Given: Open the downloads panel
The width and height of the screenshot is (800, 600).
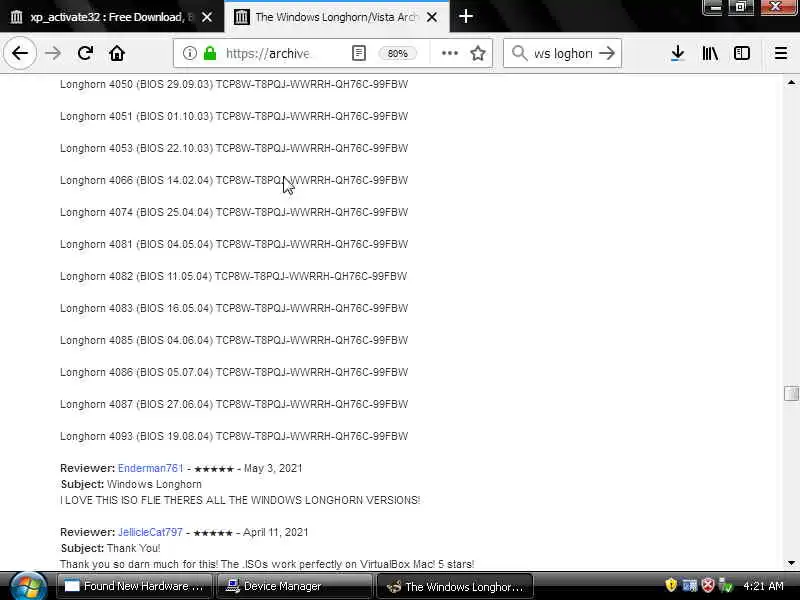Looking at the screenshot, I should tap(678, 53).
